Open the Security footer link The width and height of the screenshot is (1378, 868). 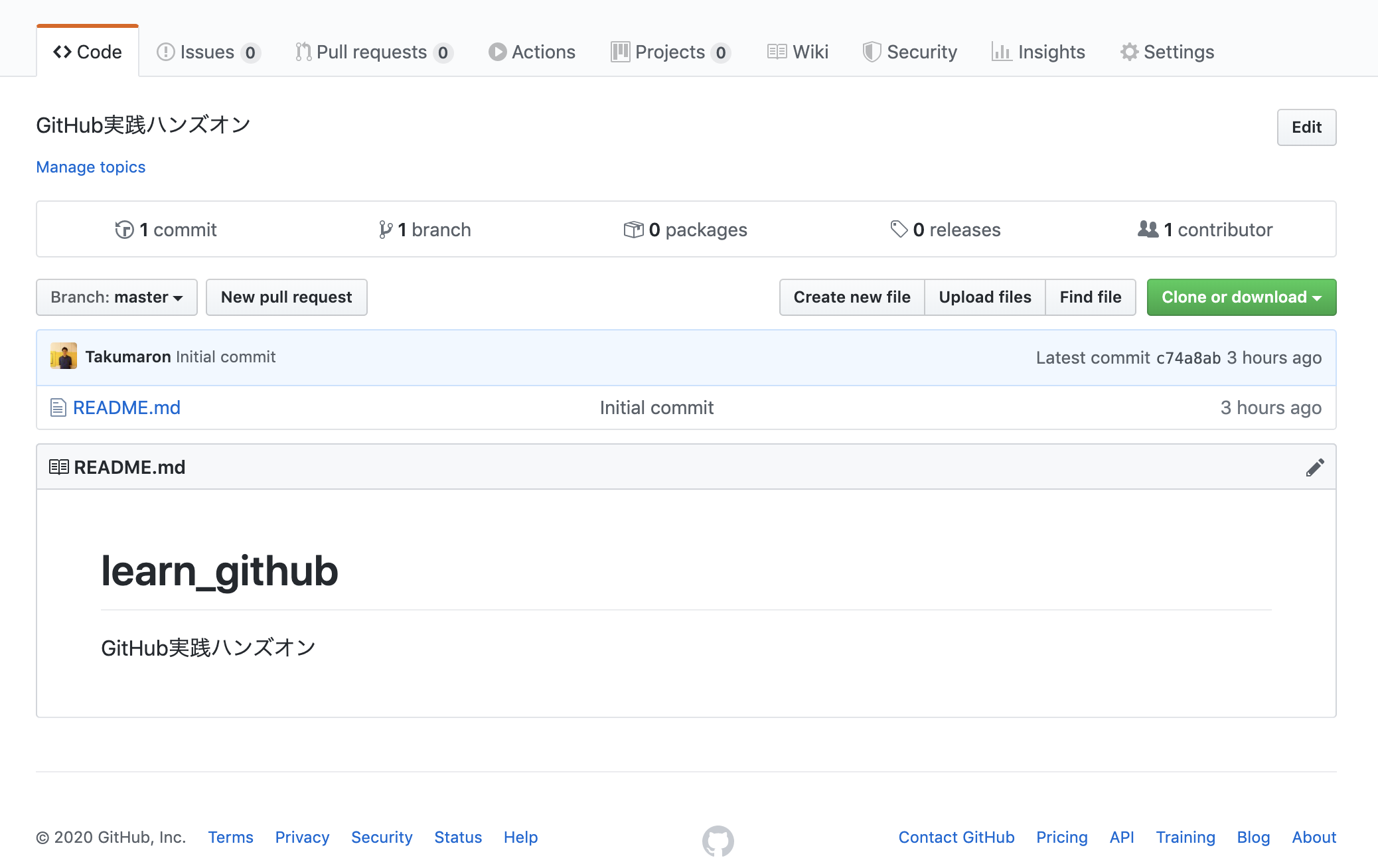click(x=382, y=837)
